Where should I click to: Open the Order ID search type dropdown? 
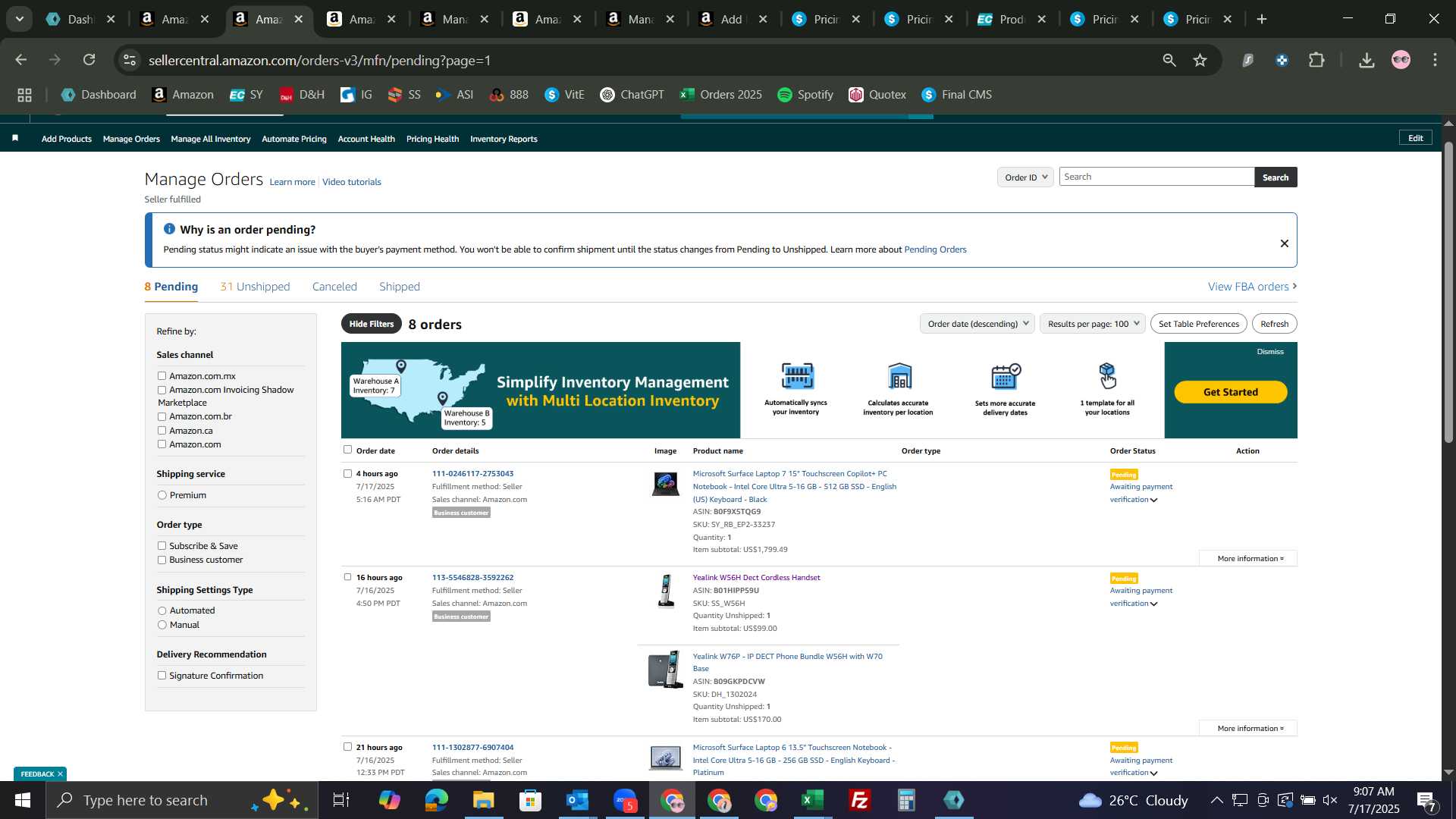[x=1025, y=177]
